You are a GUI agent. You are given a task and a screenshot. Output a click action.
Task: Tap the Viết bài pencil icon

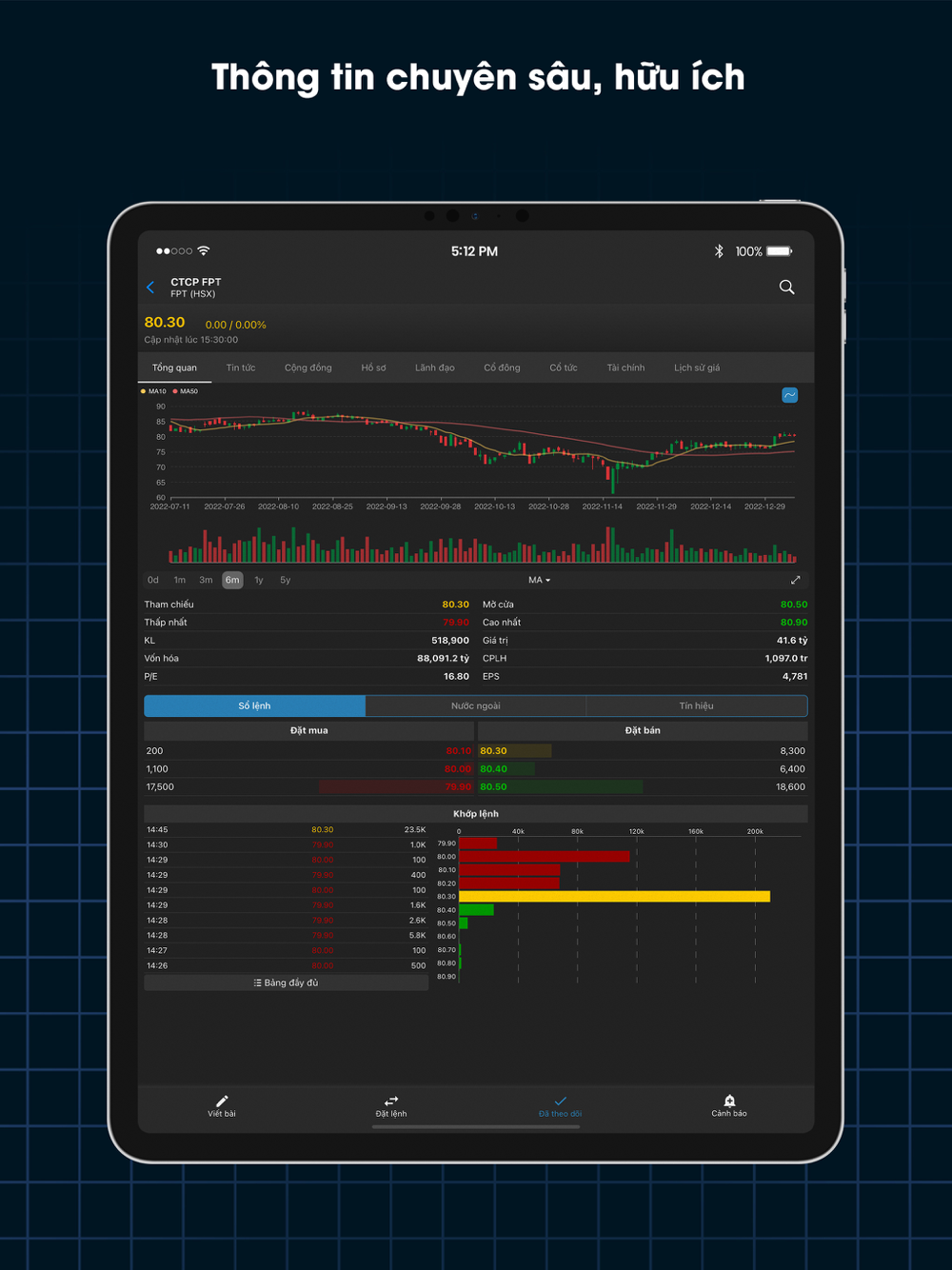tap(222, 1101)
